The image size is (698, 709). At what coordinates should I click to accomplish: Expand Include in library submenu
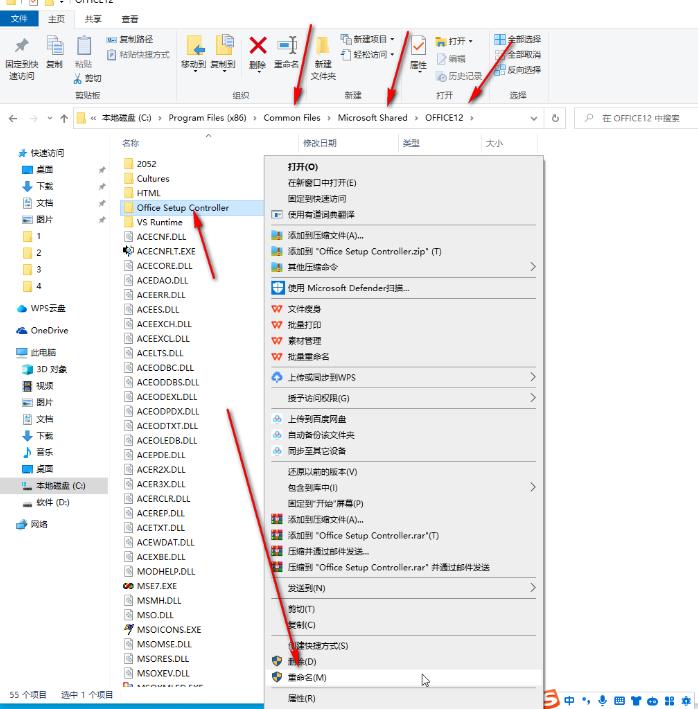click(x=533, y=487)
